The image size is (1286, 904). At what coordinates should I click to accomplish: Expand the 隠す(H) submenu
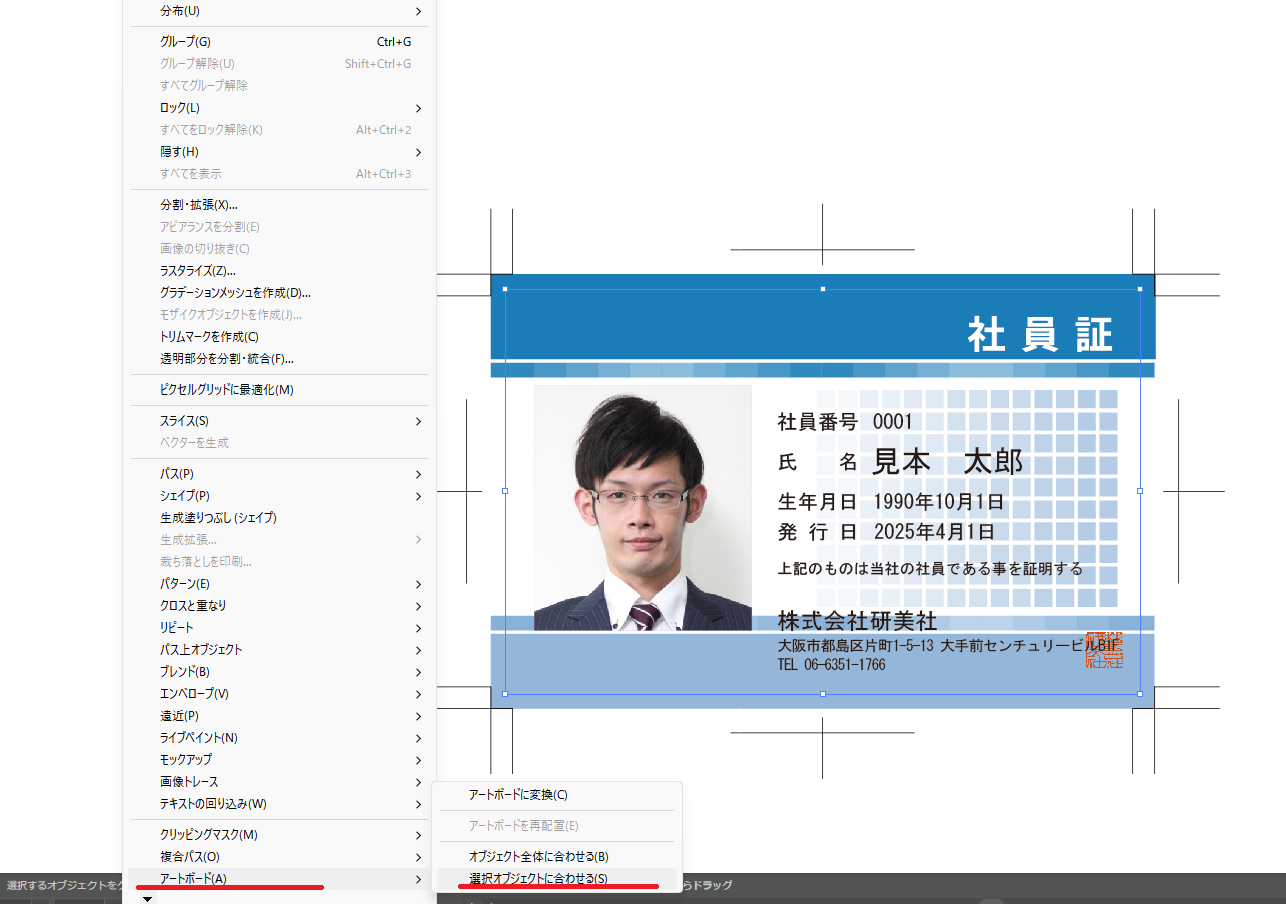(x=179, y=152)
